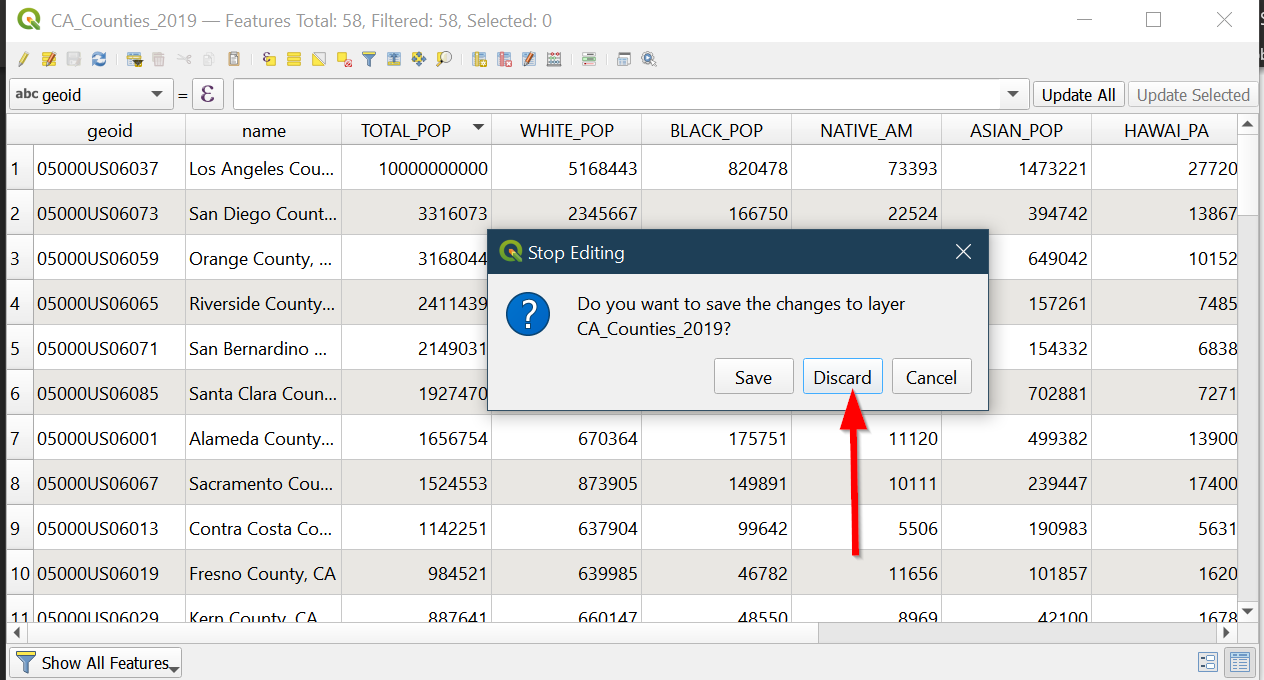
Task: Click New field icon in toolbar
Action: (479, 60)
